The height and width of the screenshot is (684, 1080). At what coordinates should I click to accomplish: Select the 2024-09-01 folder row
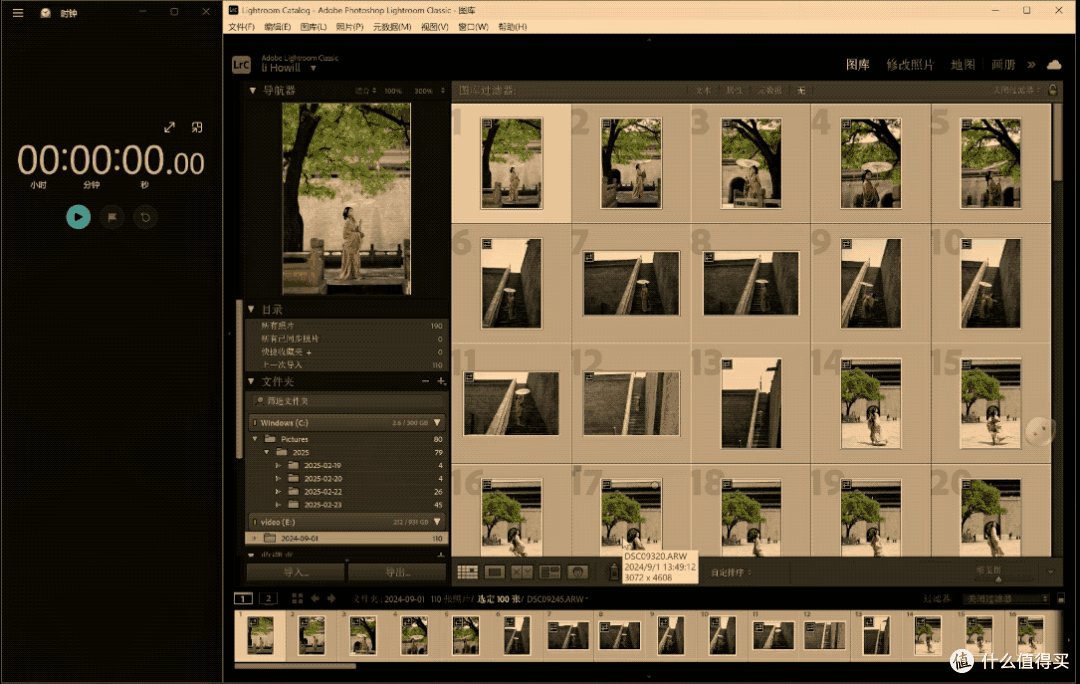[347, 538]
